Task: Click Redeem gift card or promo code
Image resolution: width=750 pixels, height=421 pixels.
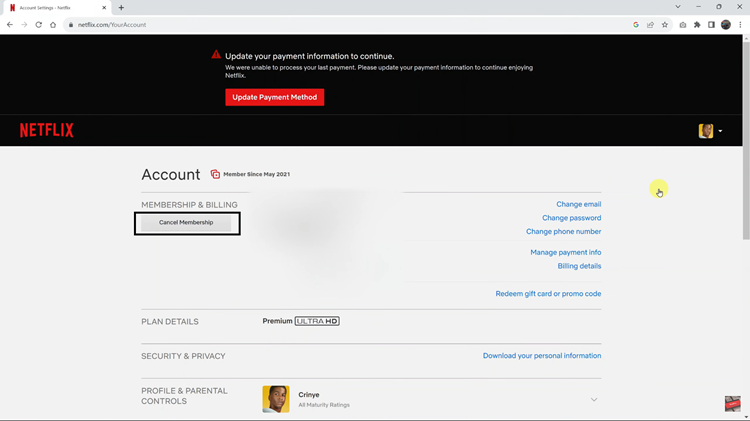Action: coord(548,294)
